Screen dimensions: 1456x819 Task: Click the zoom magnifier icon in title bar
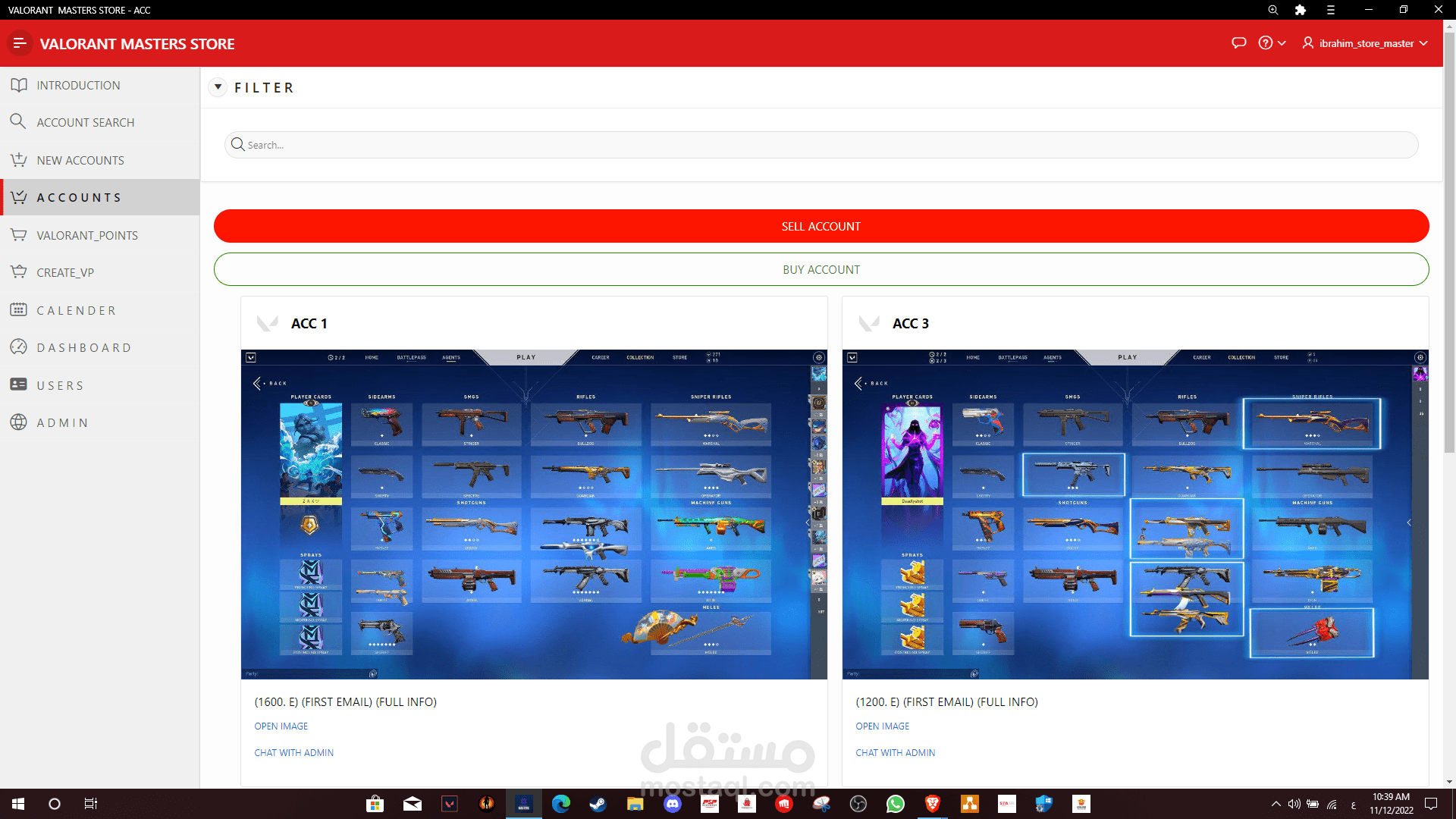click(1273, 10)
